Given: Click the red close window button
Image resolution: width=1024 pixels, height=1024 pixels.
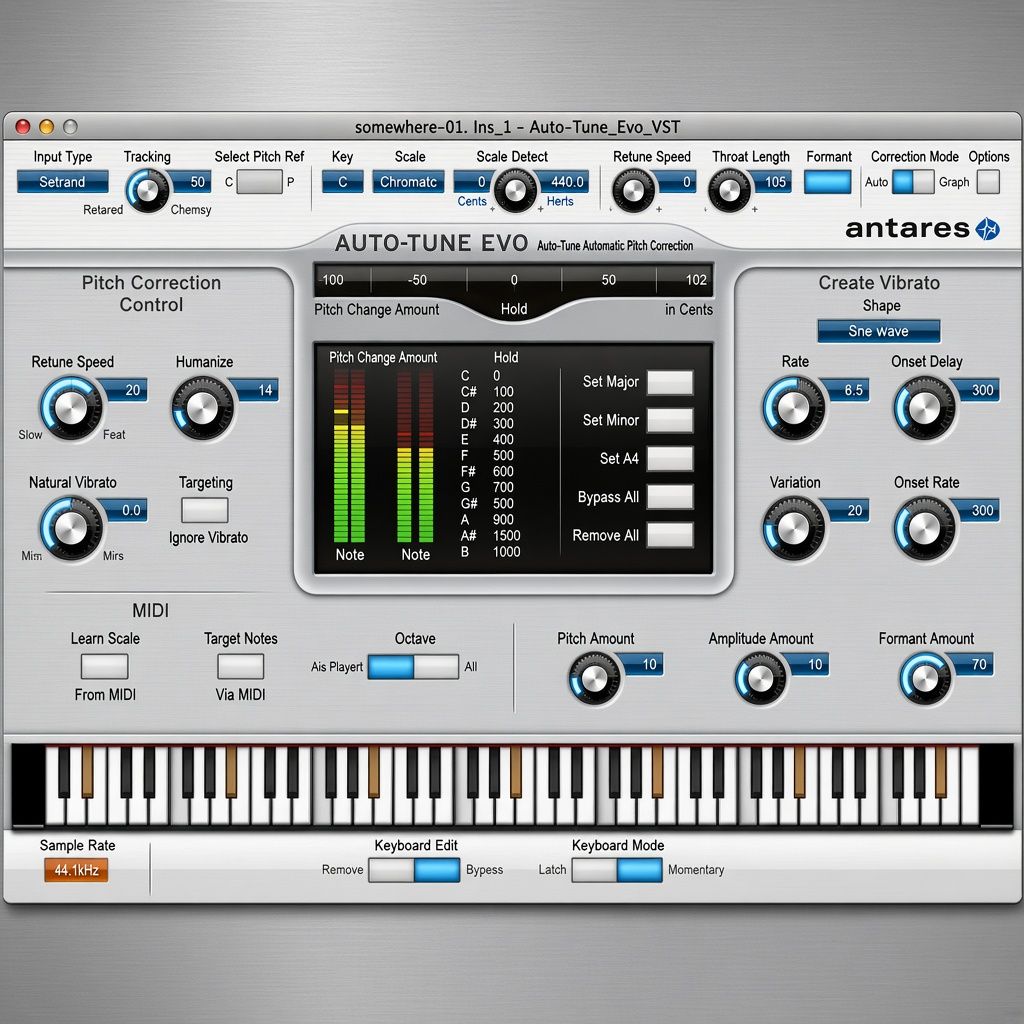Looking at the screenshot, I should [x=23, y=127].
